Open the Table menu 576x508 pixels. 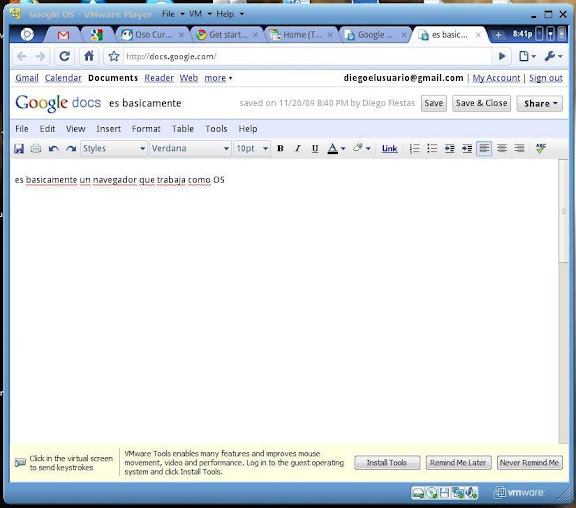coord(183,129)
